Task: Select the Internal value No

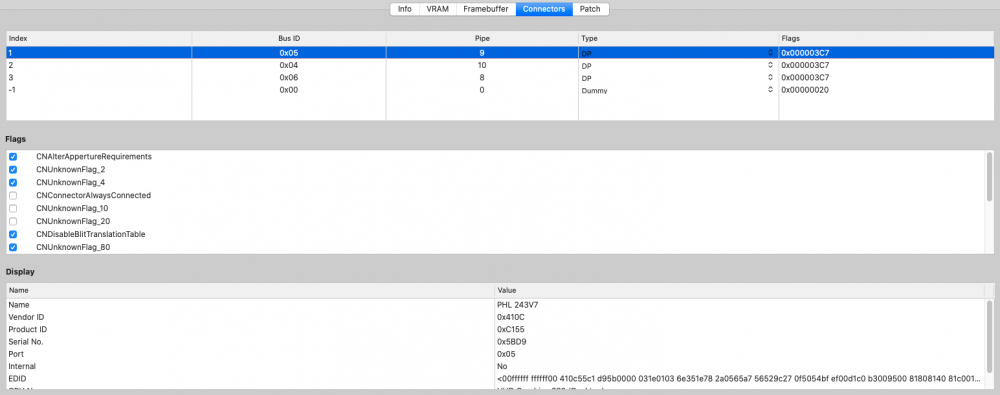Action: (502, 366)
